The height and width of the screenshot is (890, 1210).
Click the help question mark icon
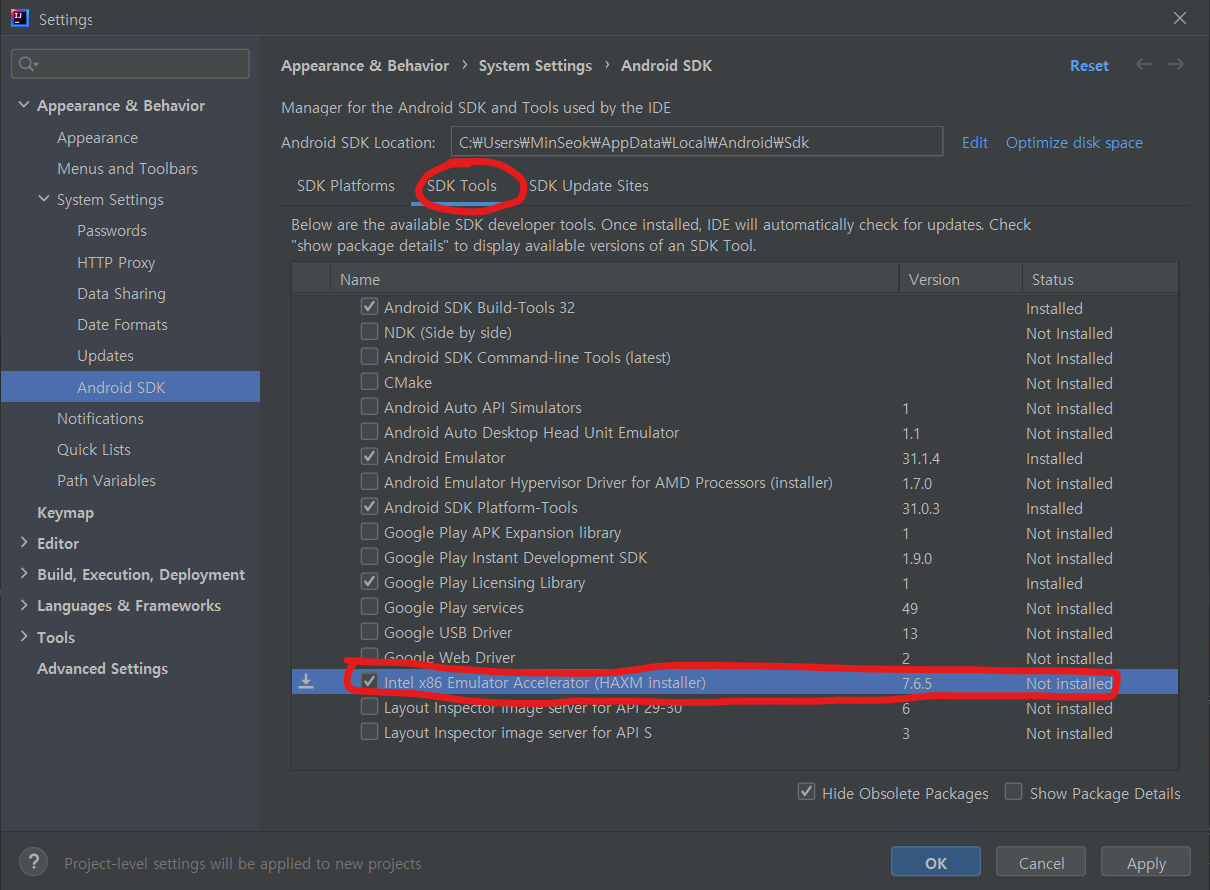click(x=33, y=862)
